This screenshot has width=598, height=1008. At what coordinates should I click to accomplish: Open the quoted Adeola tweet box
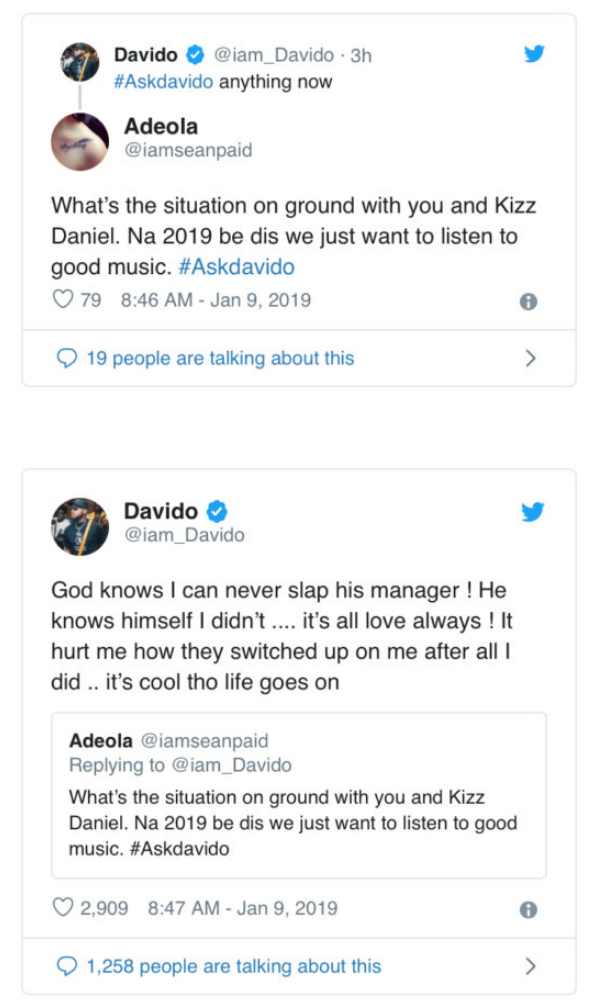pos(299,795)
